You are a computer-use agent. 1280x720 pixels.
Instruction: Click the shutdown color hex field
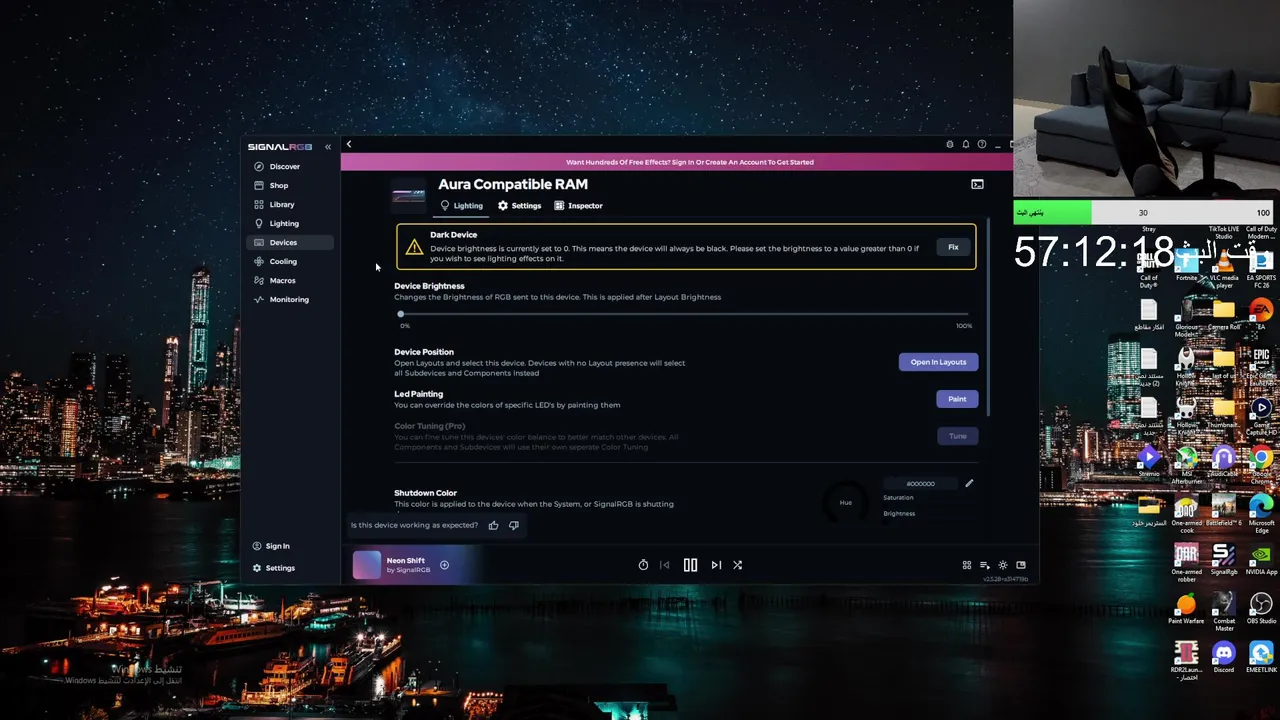tap(920, 484)
